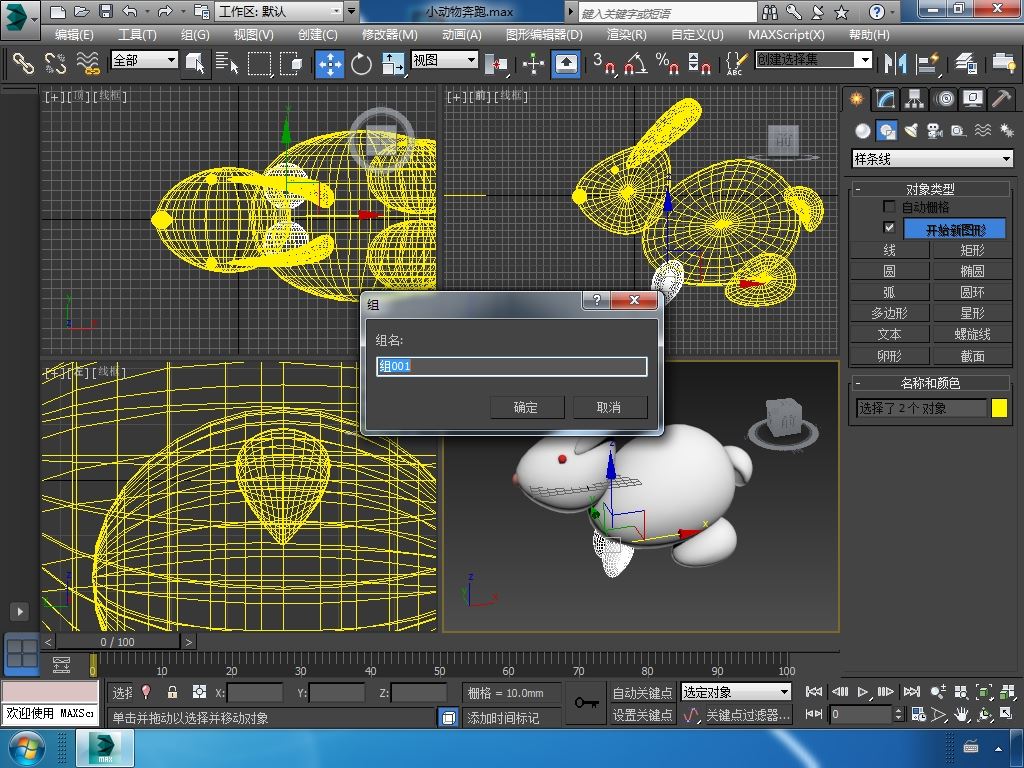Select the Link tool in main toolbar
The width and height of the screenshot is (1024, 768).
24,63
